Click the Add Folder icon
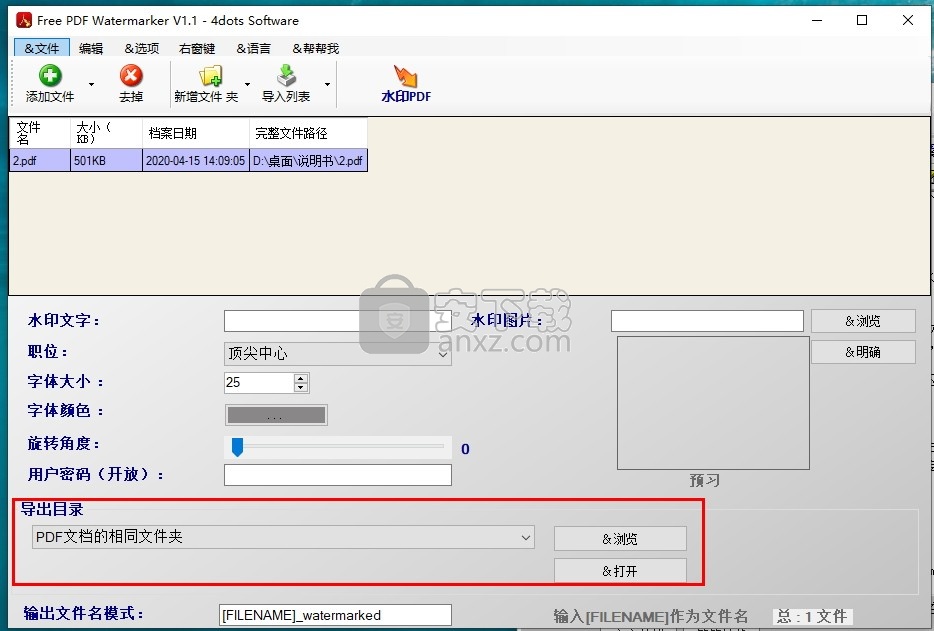Viewport: 934px width, 631px height. coord(210,76)
